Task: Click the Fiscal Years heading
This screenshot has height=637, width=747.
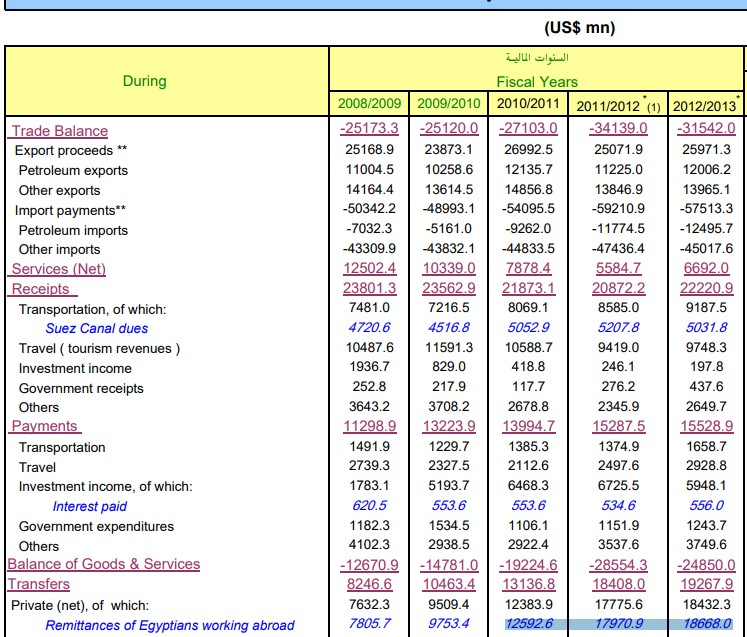Action: (x=537, y=82)
